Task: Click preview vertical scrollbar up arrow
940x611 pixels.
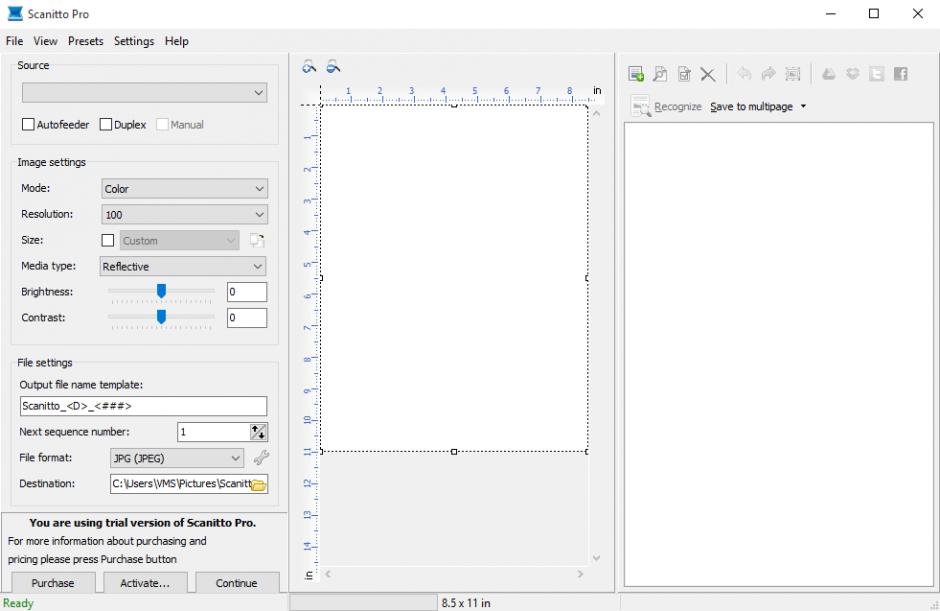Action: coord(596,113)
